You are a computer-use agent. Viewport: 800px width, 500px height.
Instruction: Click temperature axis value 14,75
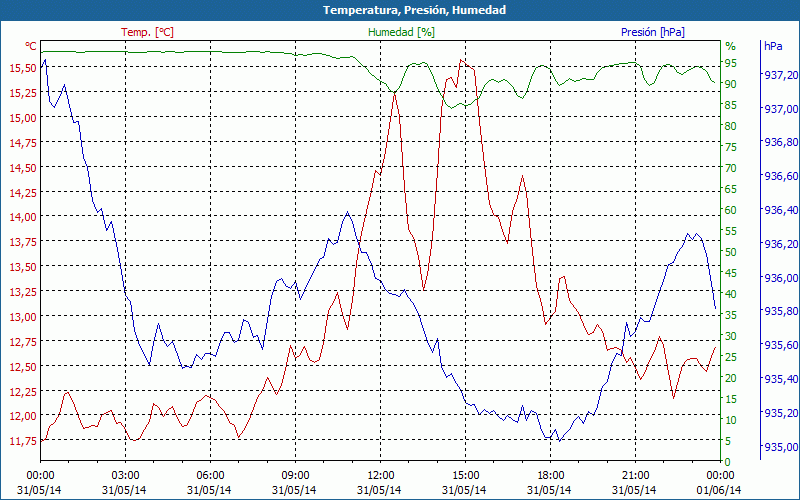[23, 143]
